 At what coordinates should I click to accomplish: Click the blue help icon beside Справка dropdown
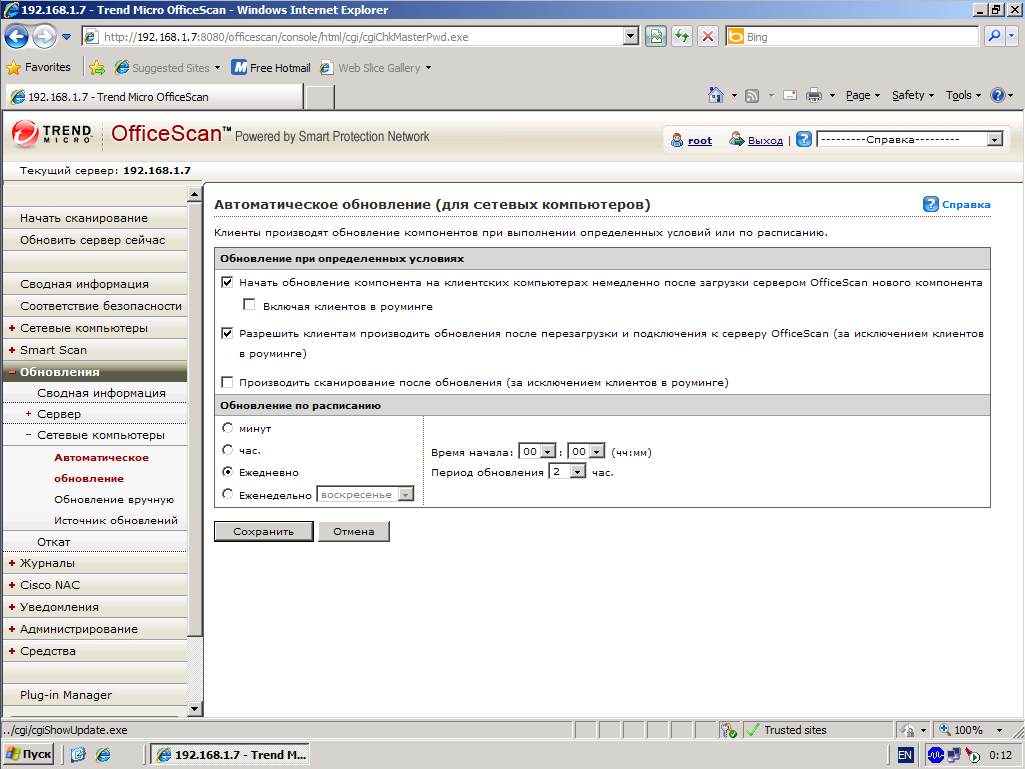[x=804, y=139]
